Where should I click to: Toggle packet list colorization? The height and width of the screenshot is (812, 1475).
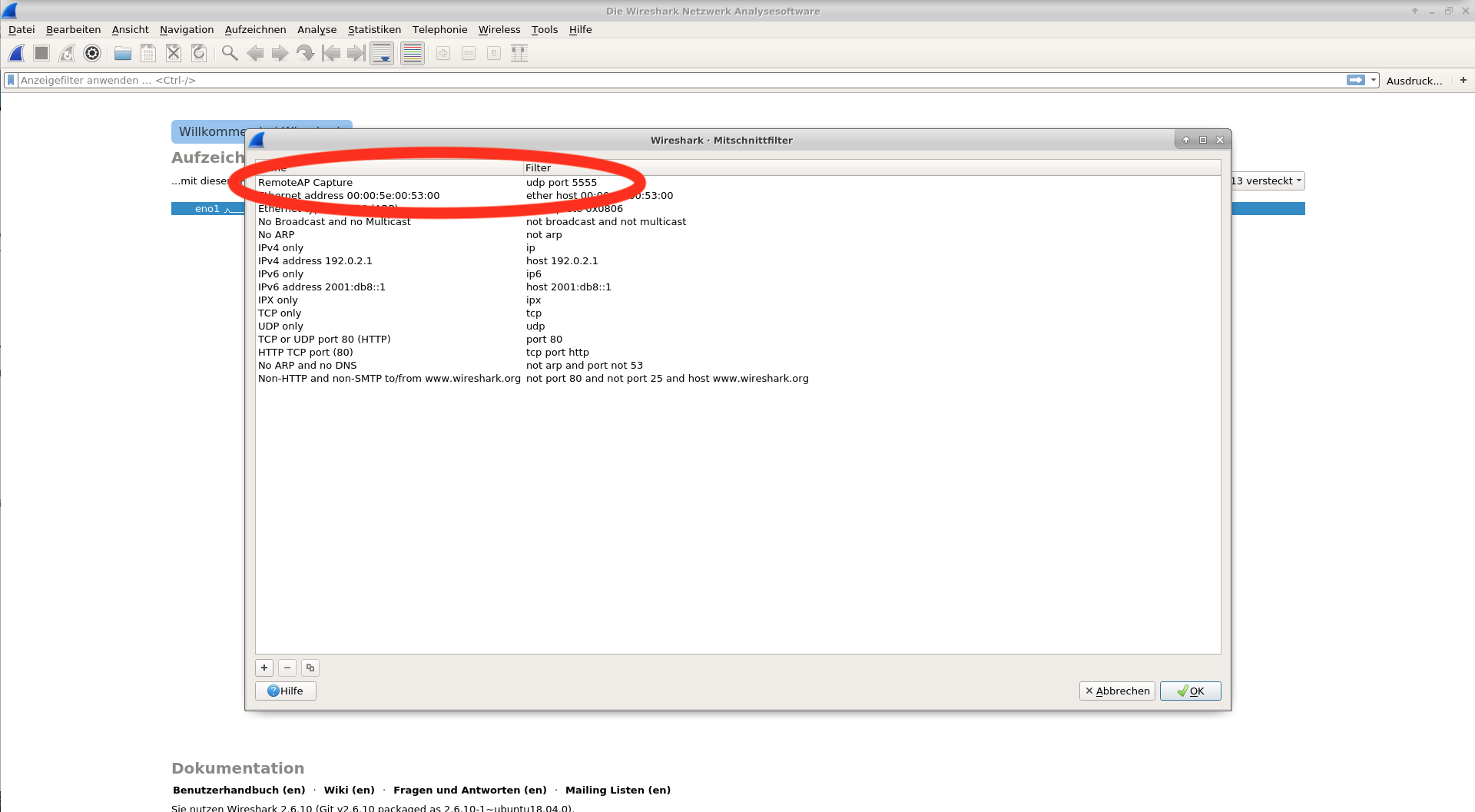pyautogui.click(x=413, y=53)
